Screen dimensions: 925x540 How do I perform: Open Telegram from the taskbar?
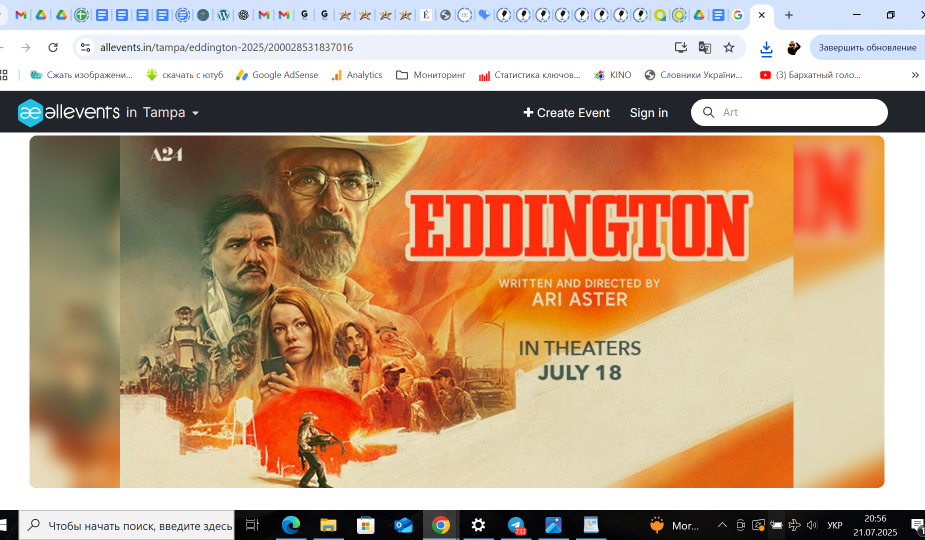(516, 525)
